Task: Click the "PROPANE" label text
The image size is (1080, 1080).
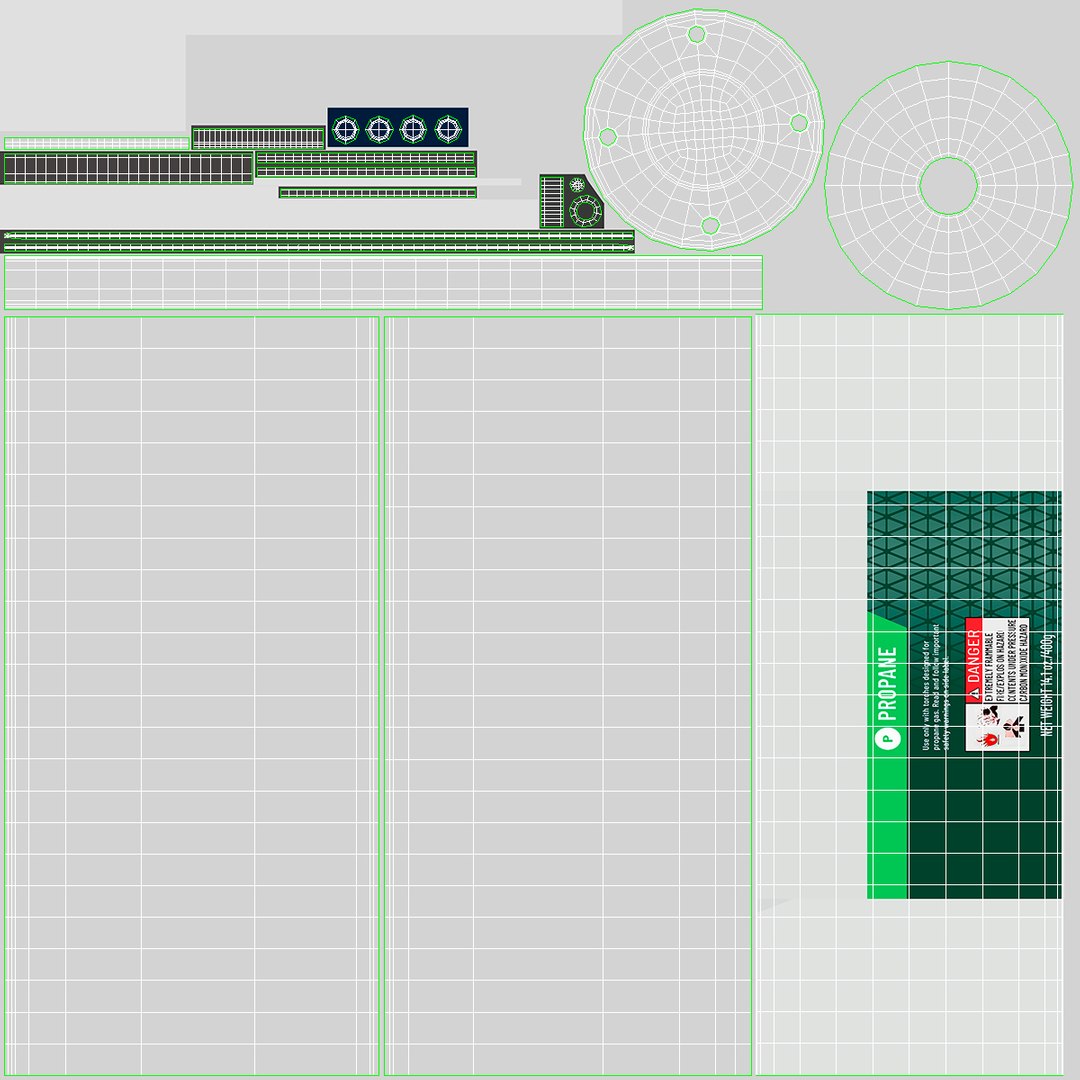Action: (888, 683)
